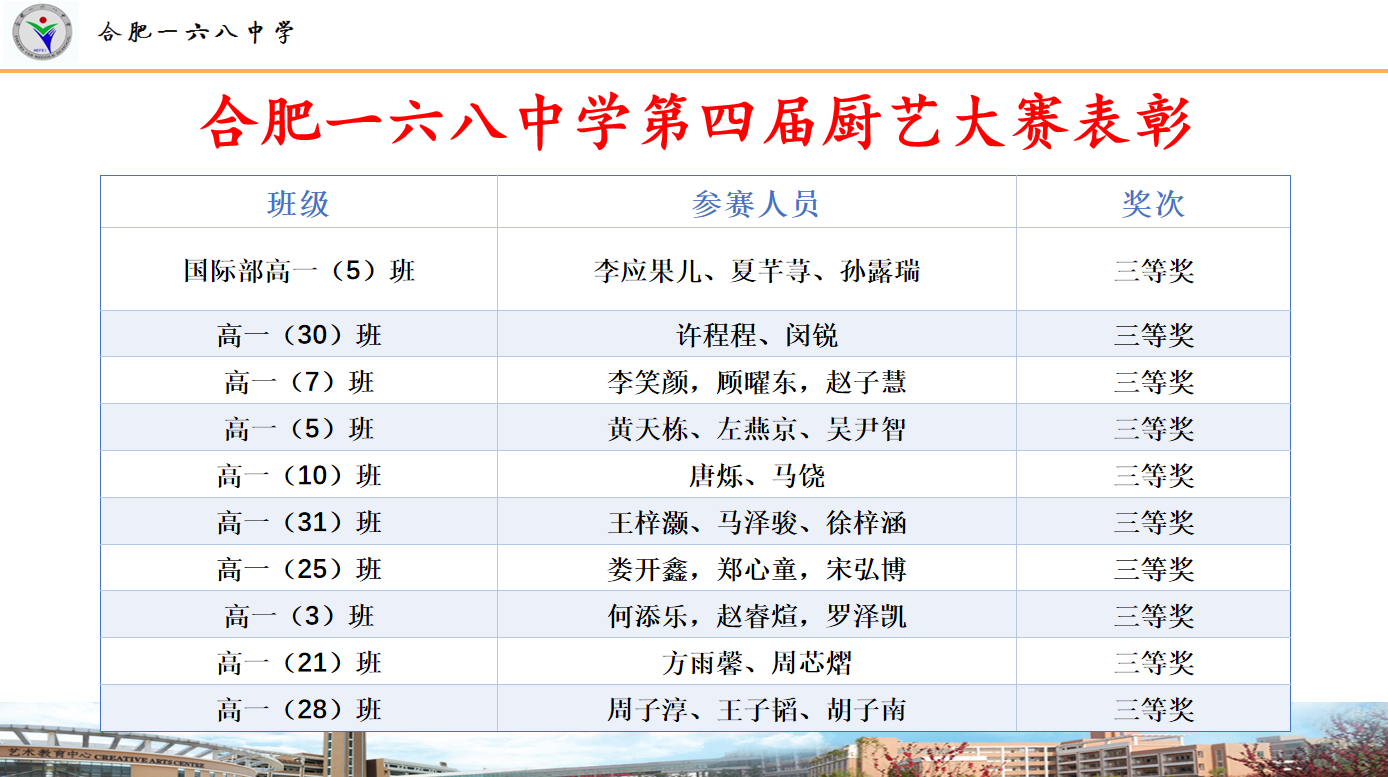Select the 高一（30）班 class cell

pyautogui.click(x=298, y=335)
